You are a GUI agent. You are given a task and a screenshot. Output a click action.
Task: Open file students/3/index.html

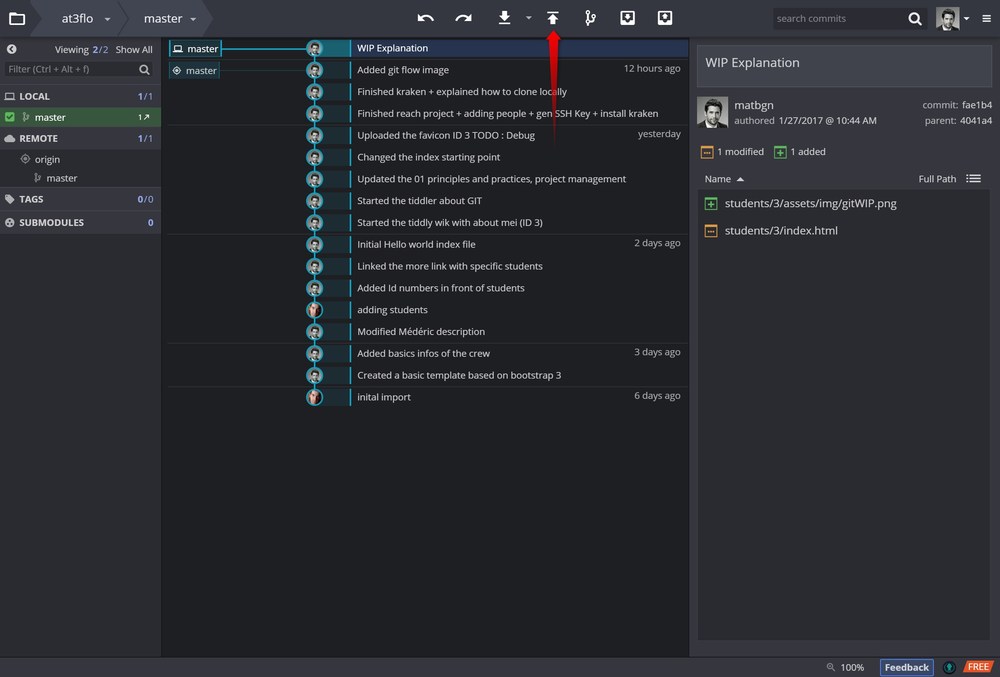(781, 231)
